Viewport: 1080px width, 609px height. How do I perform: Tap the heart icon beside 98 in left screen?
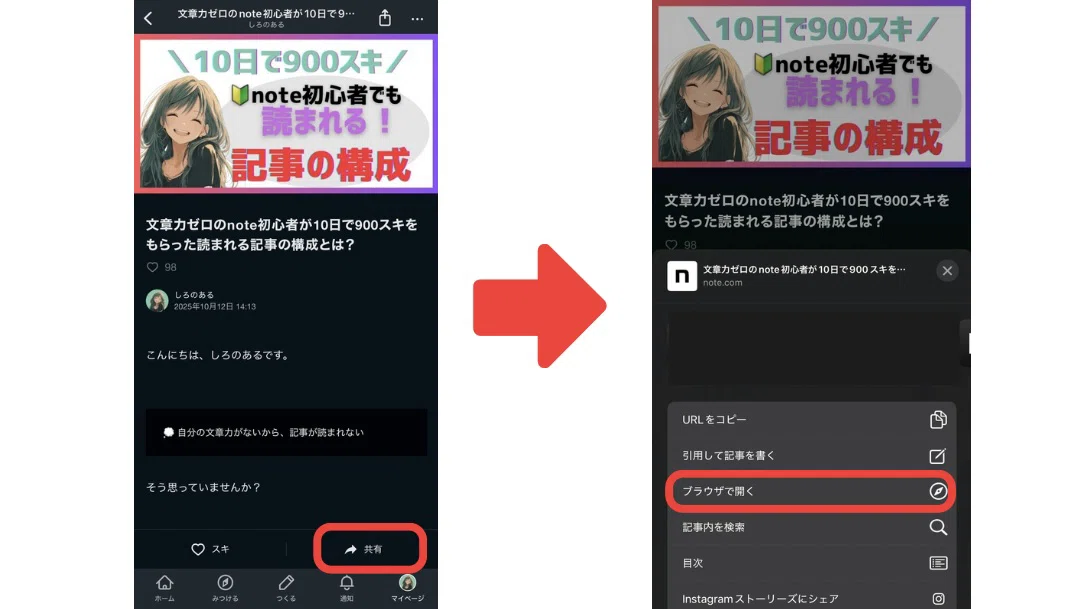152,267
